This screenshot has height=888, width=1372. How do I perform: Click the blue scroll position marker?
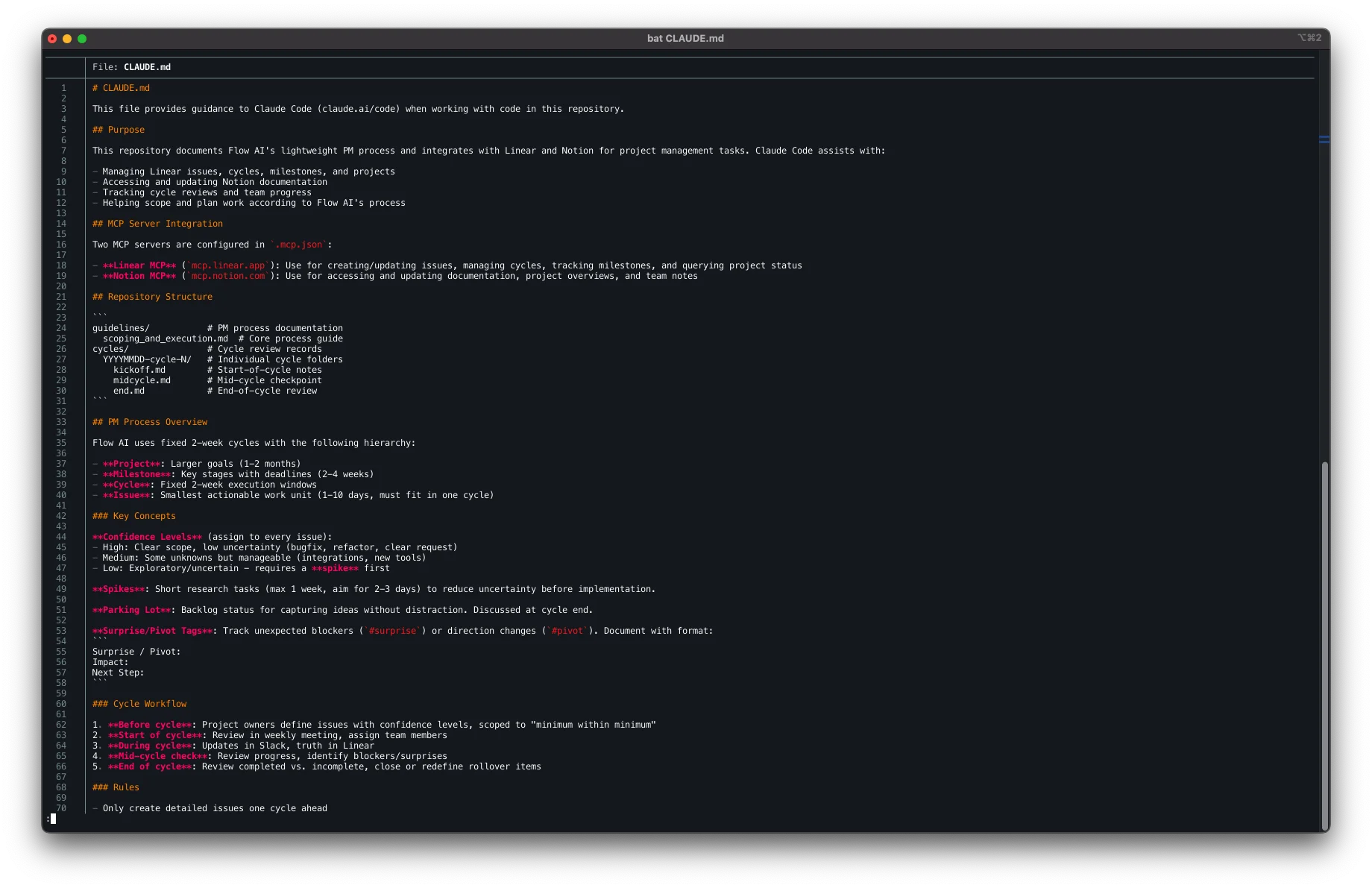[x=1324, y=139]
